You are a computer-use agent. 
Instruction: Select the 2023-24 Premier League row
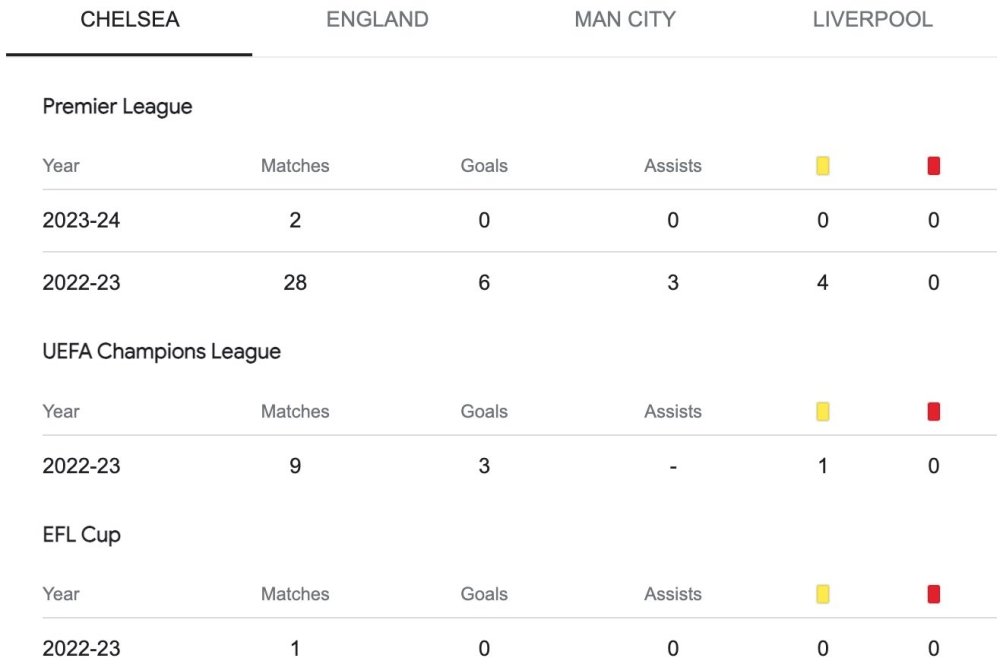click(x=519, y=221)
